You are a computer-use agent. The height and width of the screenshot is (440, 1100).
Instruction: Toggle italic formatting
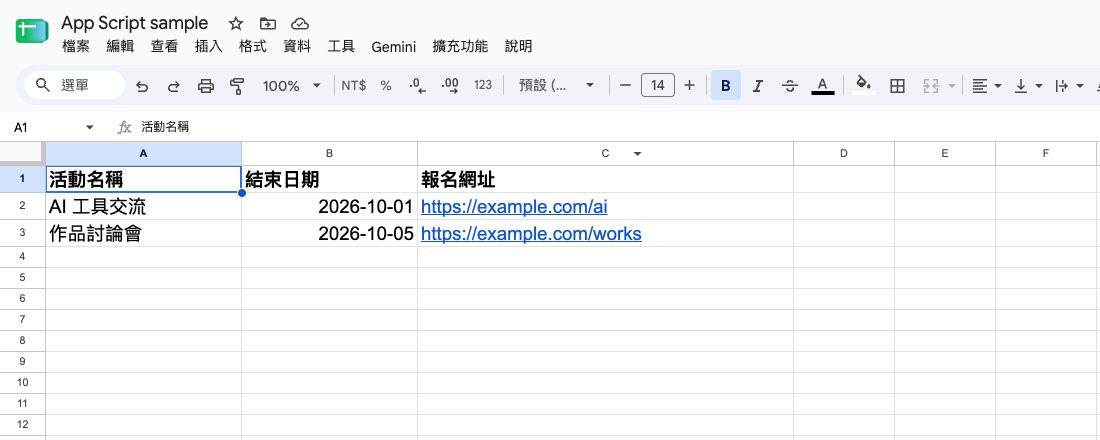(758, 86)
